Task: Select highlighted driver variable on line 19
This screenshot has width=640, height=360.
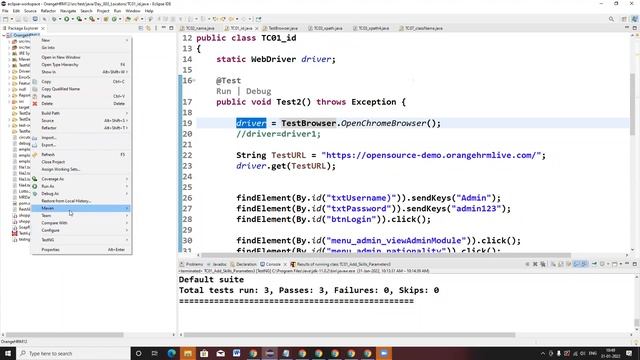Action: 251,123
